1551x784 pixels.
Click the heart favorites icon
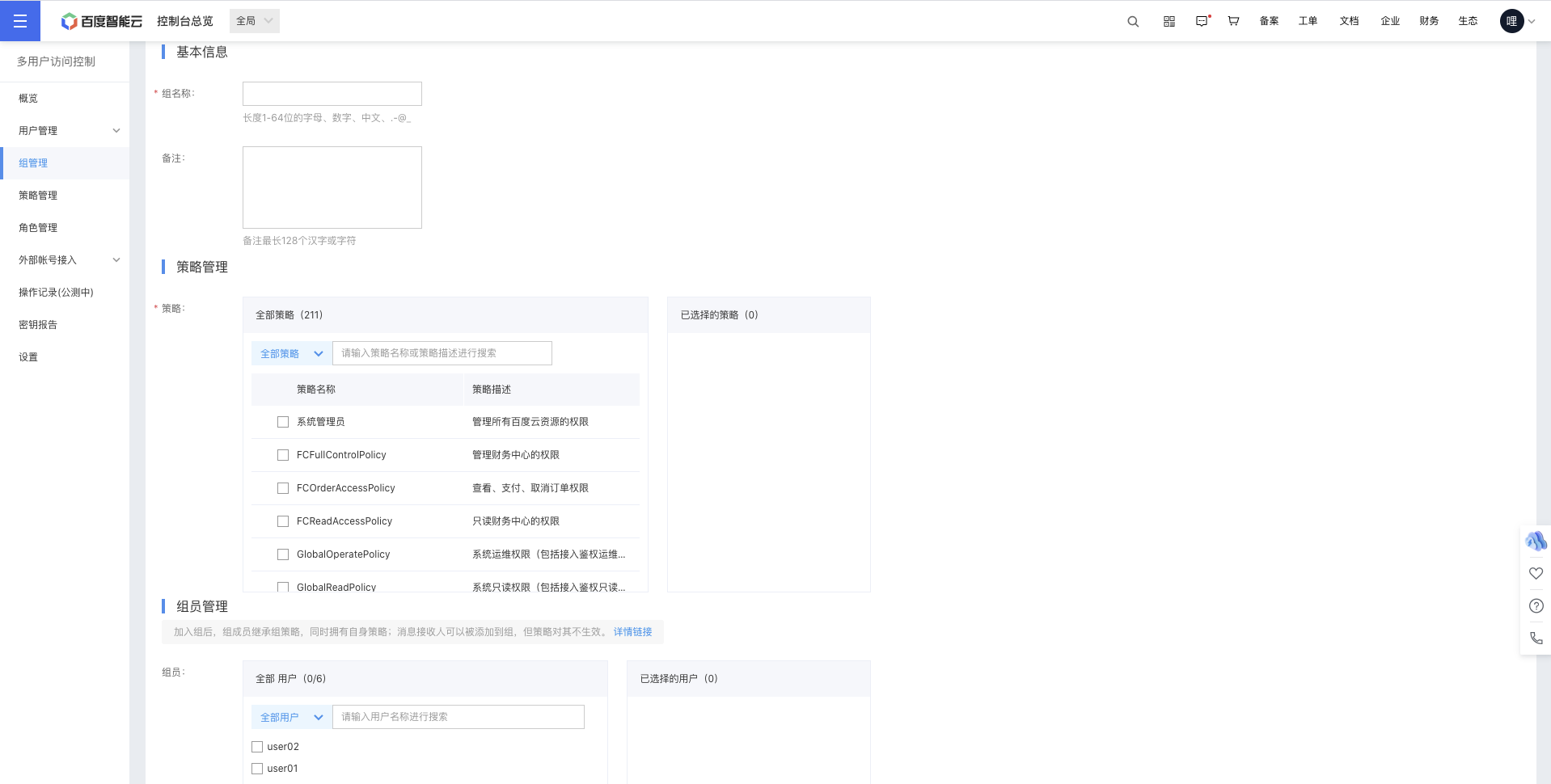coord(1536,574)
